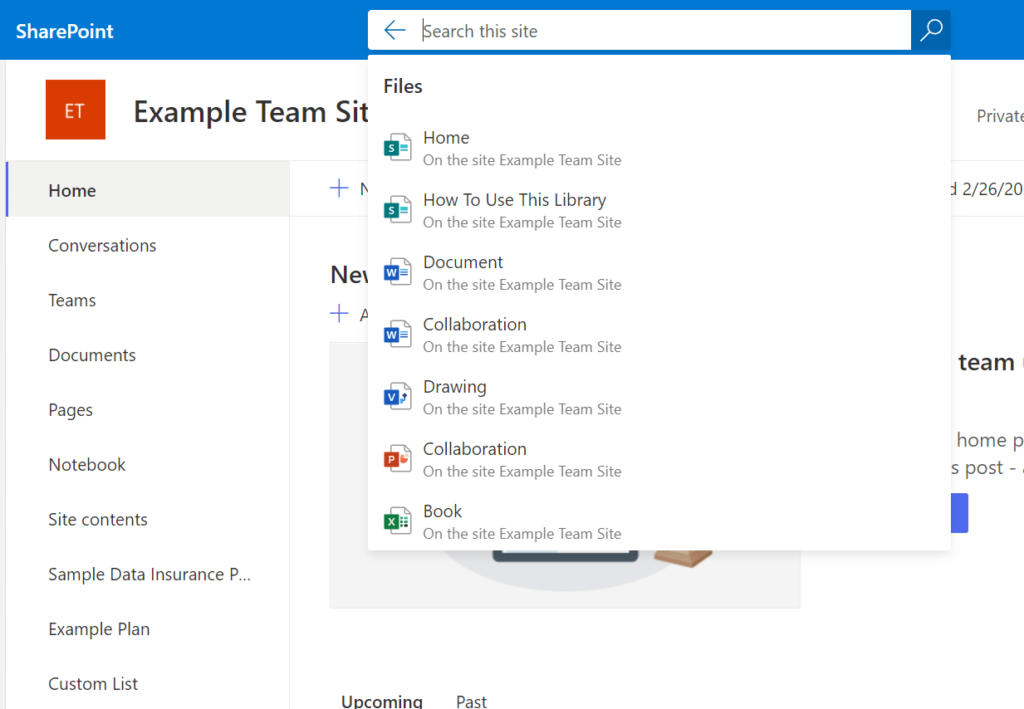
Task: Open the Book search result
Action: coord(659,522)
